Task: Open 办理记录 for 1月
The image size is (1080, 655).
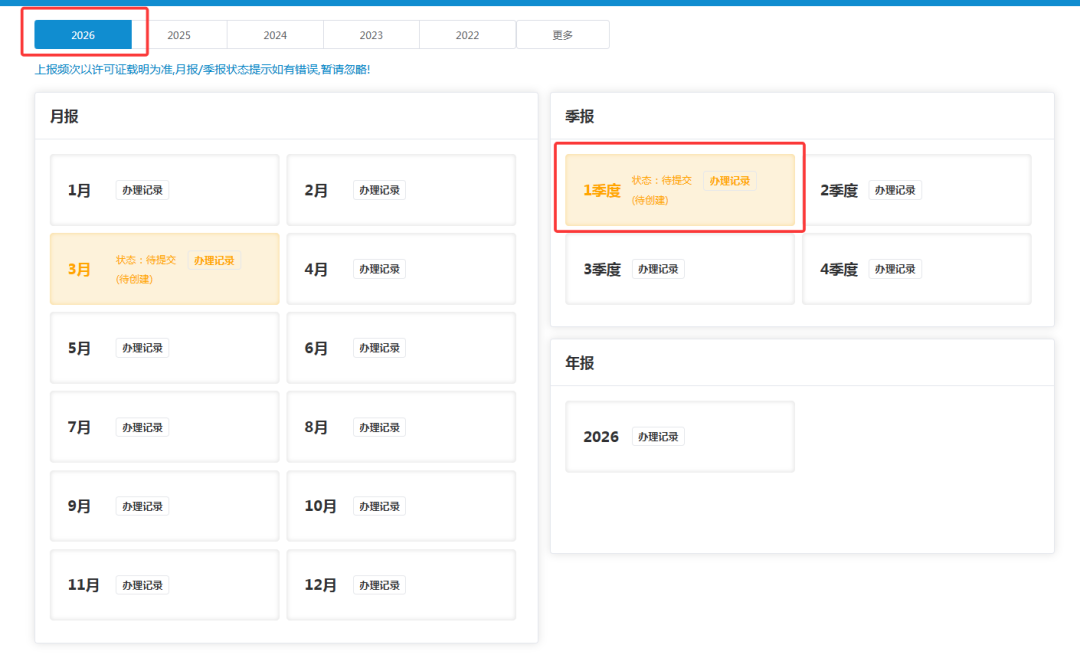Action: point(142,190)
